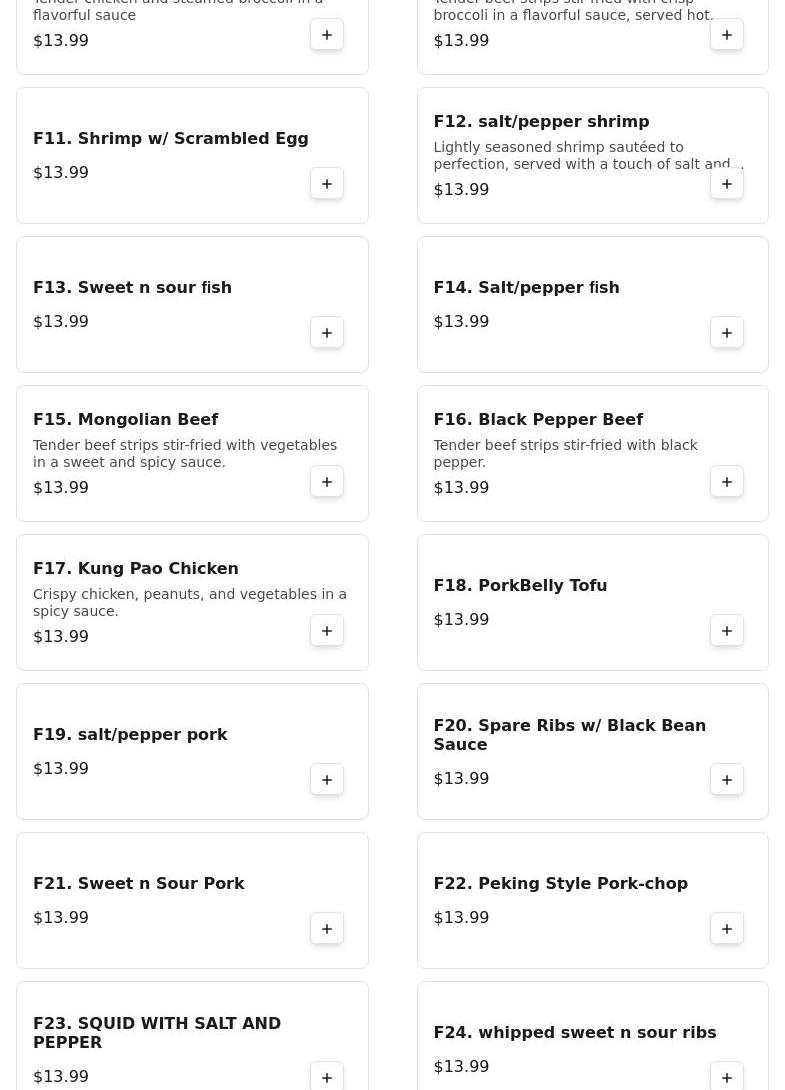This screenshot has height=1090, width=785.
Task: Add F23 Squid with Salt and Pepper
Action: tap(327, 1077)
